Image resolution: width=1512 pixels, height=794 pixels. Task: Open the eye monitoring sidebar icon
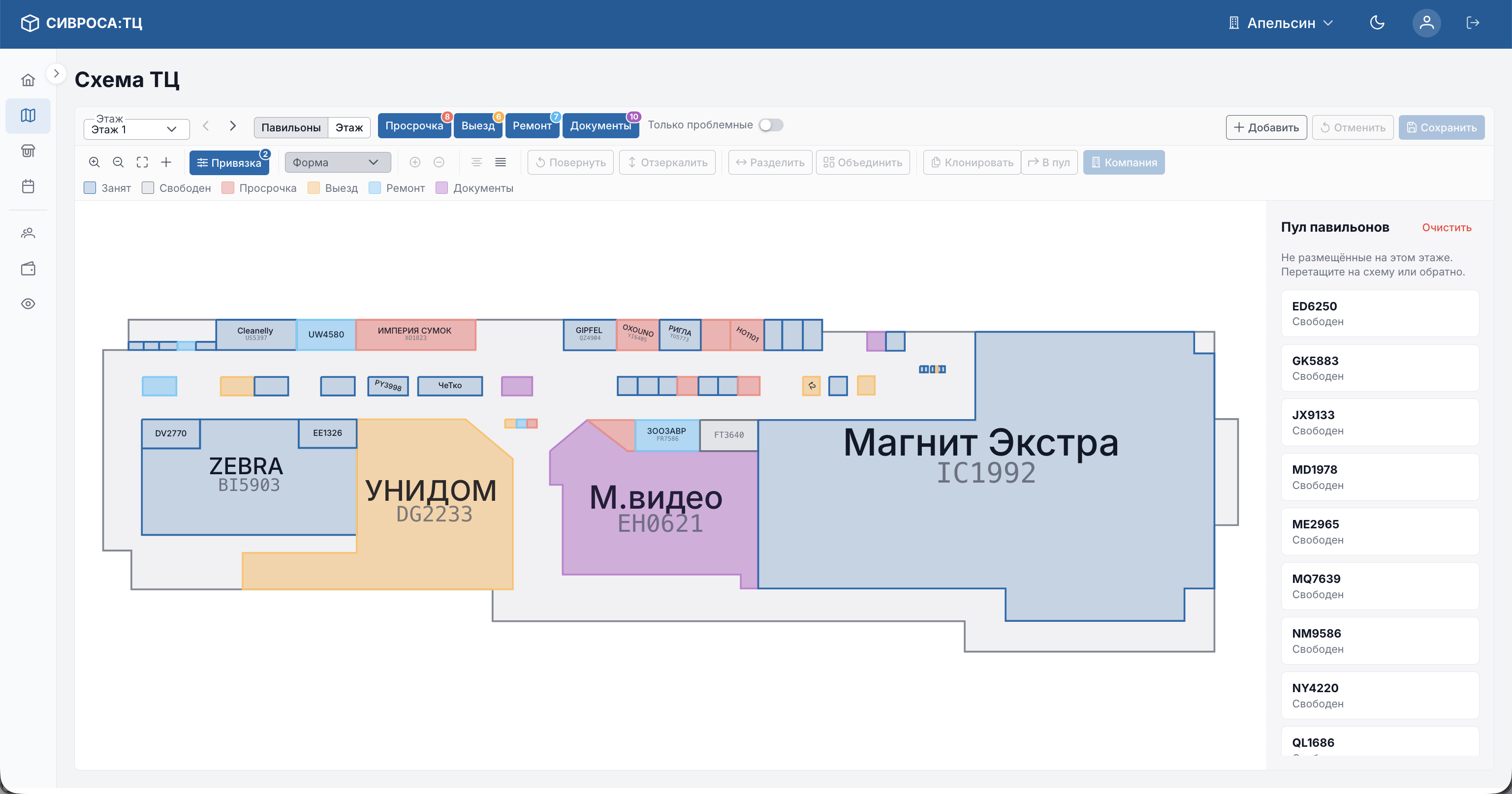pos(28,304)
